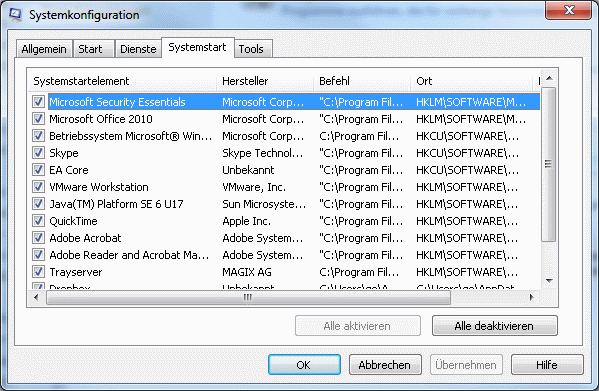599x391 pixels.
Task: Disable Betriebssystem Microsoft Win startup checkbox
Action: coord(38,136)
